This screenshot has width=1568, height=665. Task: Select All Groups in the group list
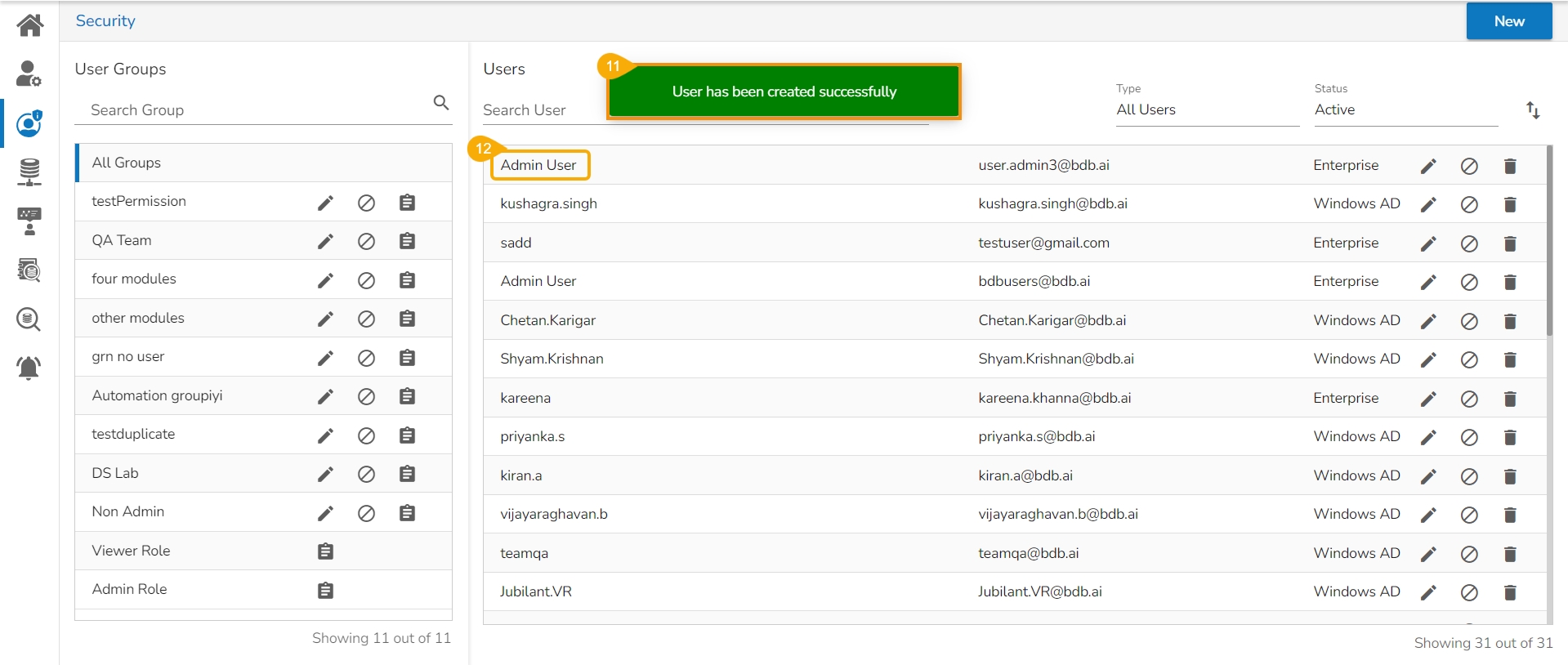point(127,163)
